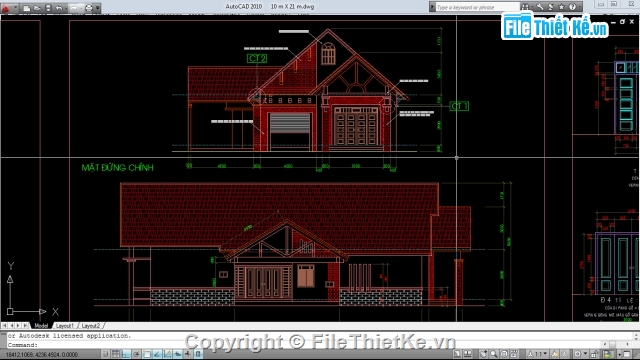Click the CT 2 detail label in drawing
Viewport: 640px width, 360px height.
coord(257,59)
